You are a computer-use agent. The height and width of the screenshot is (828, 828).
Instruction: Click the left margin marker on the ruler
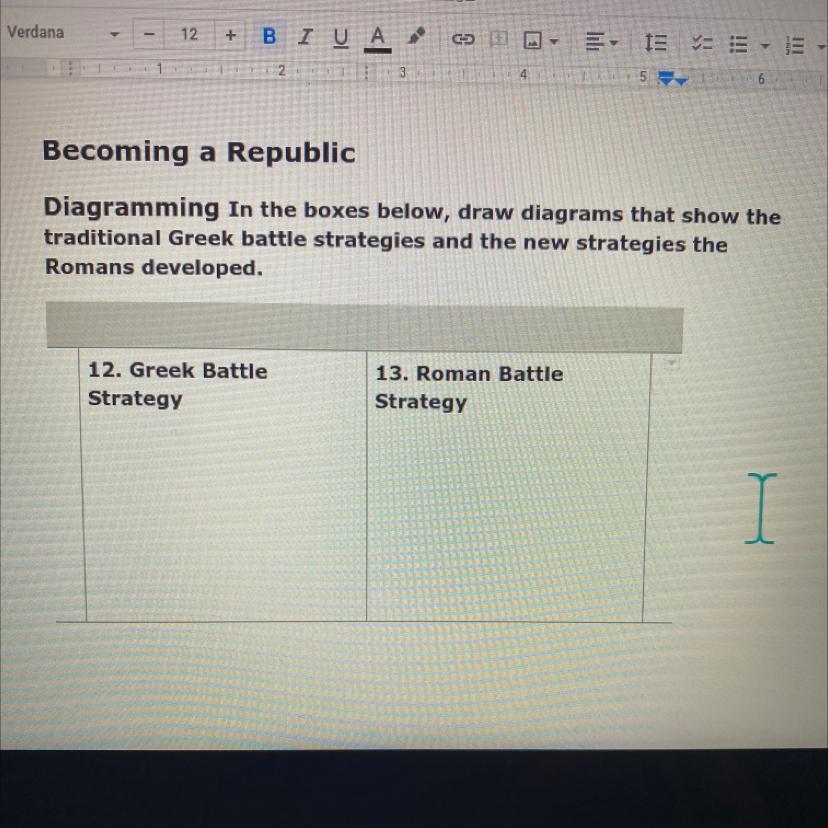(70, 69)
